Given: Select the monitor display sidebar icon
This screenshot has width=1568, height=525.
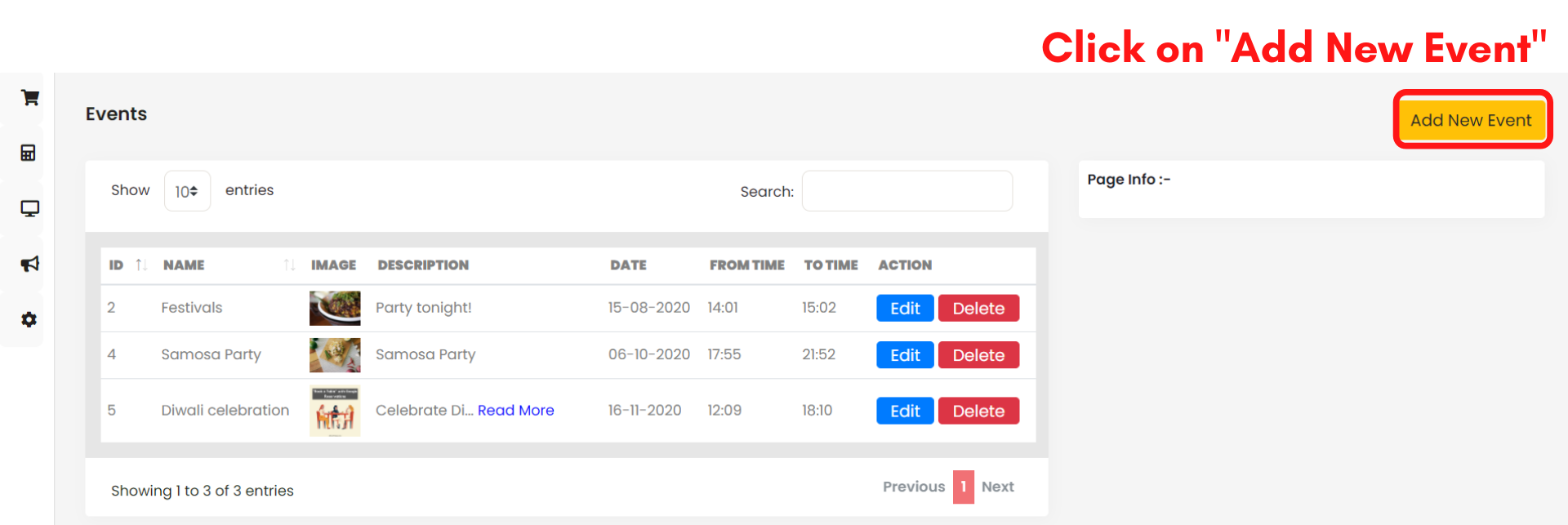Looking at the screenshot, I should tap(30, 208).
